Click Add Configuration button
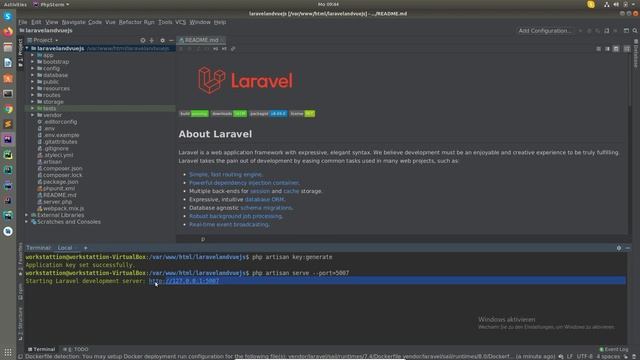The height and width of the screenshot is (360, 640). [544, 31]
